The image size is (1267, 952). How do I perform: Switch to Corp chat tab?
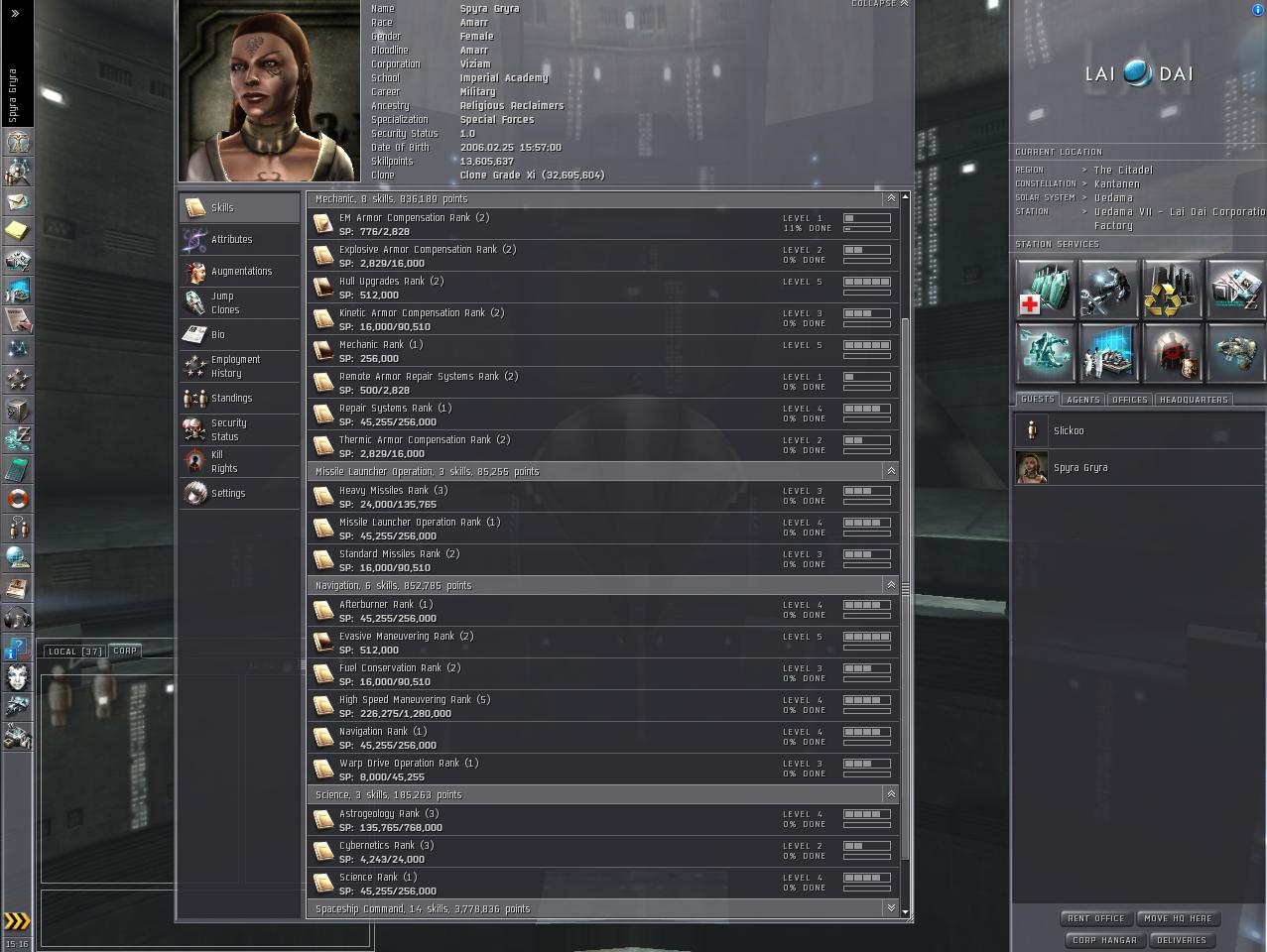point(125,651)
